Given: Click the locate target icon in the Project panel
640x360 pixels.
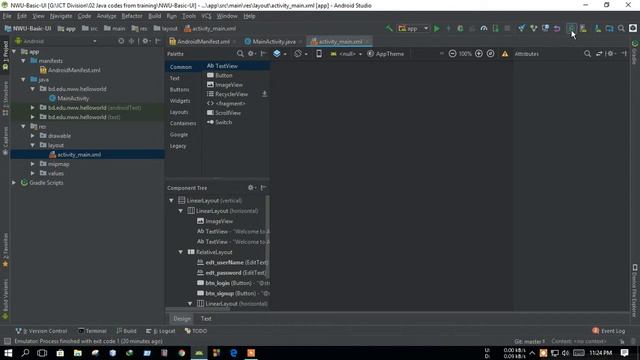Looking at the screenshot, I should pos(121,41).
